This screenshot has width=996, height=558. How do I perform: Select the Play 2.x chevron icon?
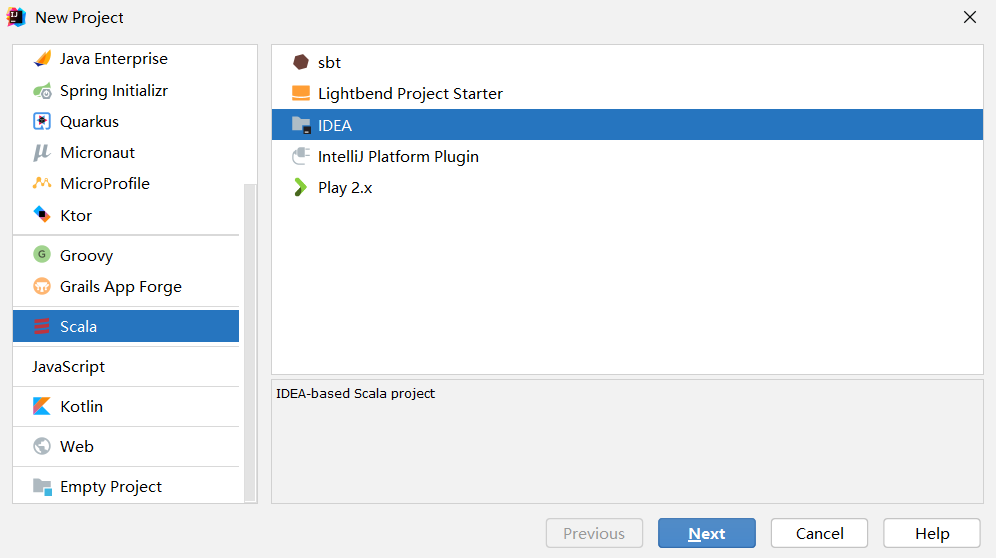tap(300, 187)
